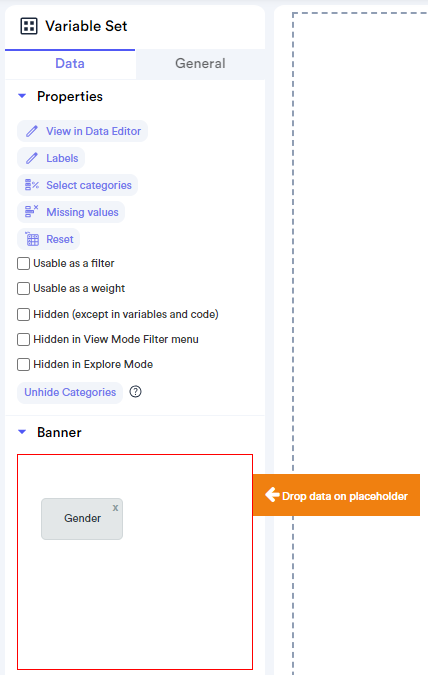Select the Data tab
This screenshot has height=675, width=428.
70,64
